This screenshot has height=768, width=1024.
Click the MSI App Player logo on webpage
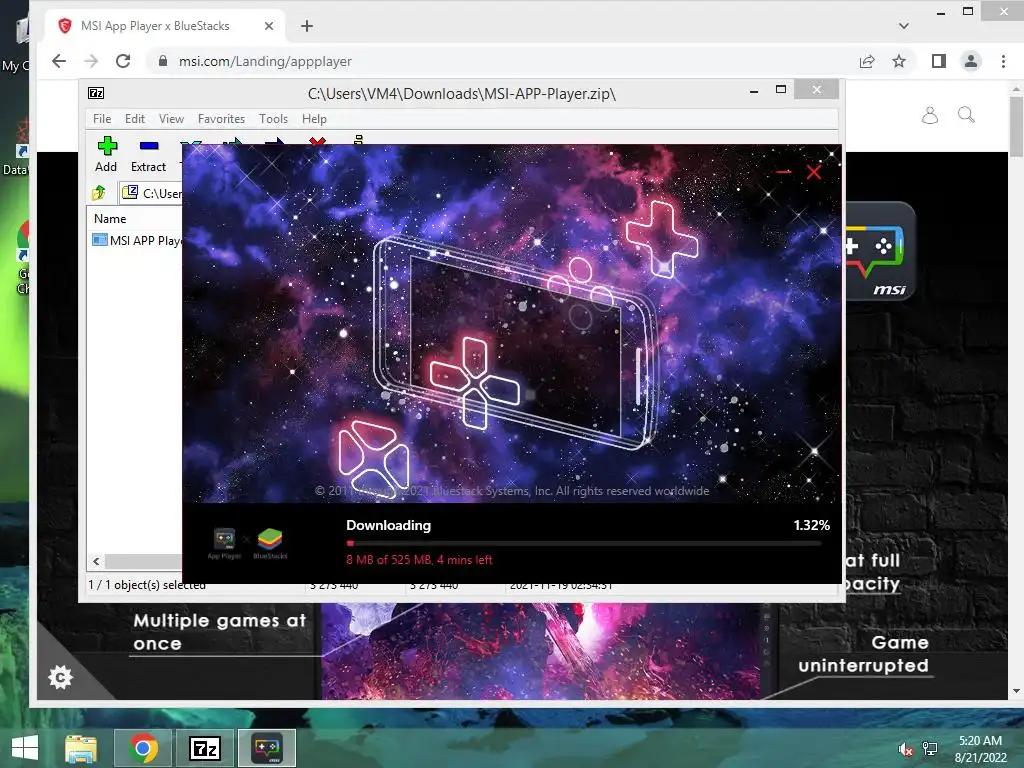[x=880, y=251]
